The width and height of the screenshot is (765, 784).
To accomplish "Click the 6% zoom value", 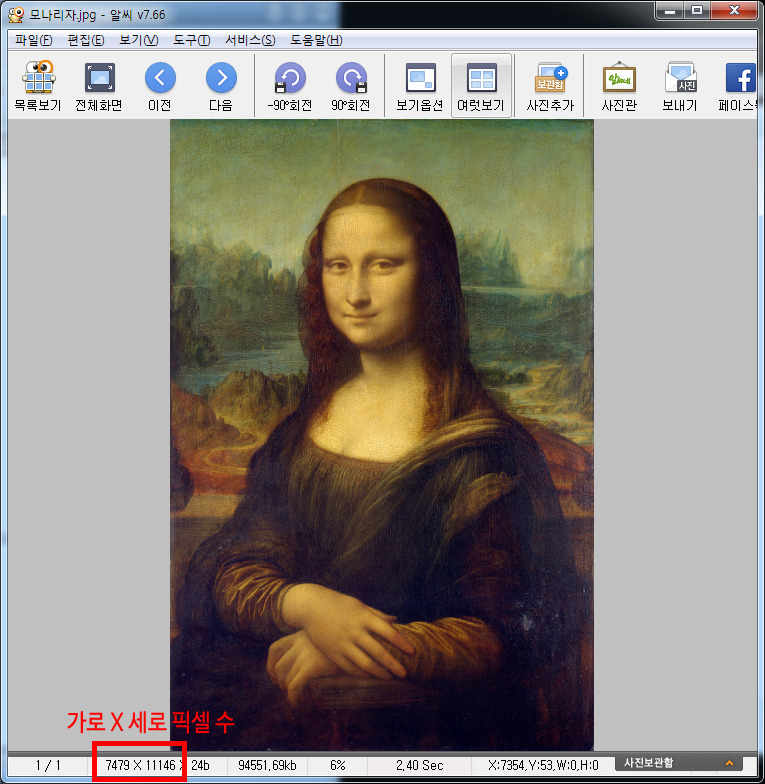I will click(338, 765).
